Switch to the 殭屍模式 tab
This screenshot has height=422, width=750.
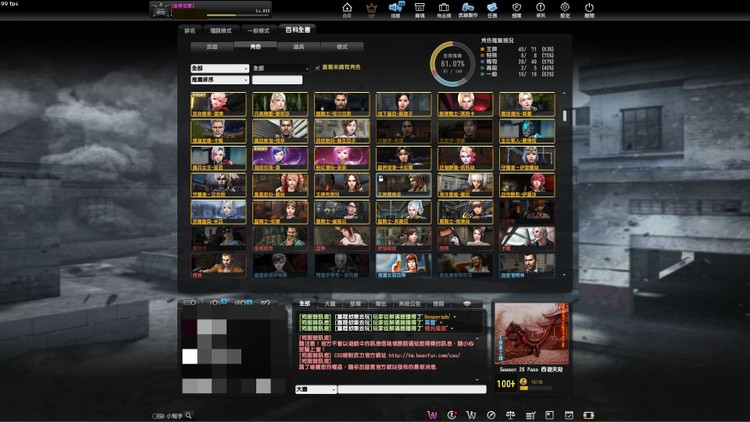(x=221, y=30)
